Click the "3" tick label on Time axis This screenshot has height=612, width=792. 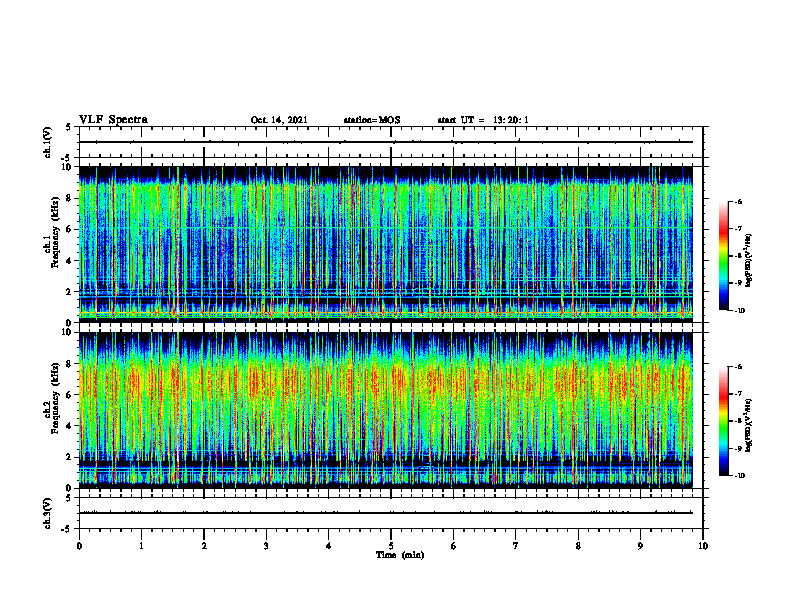[x=266, y=546]
